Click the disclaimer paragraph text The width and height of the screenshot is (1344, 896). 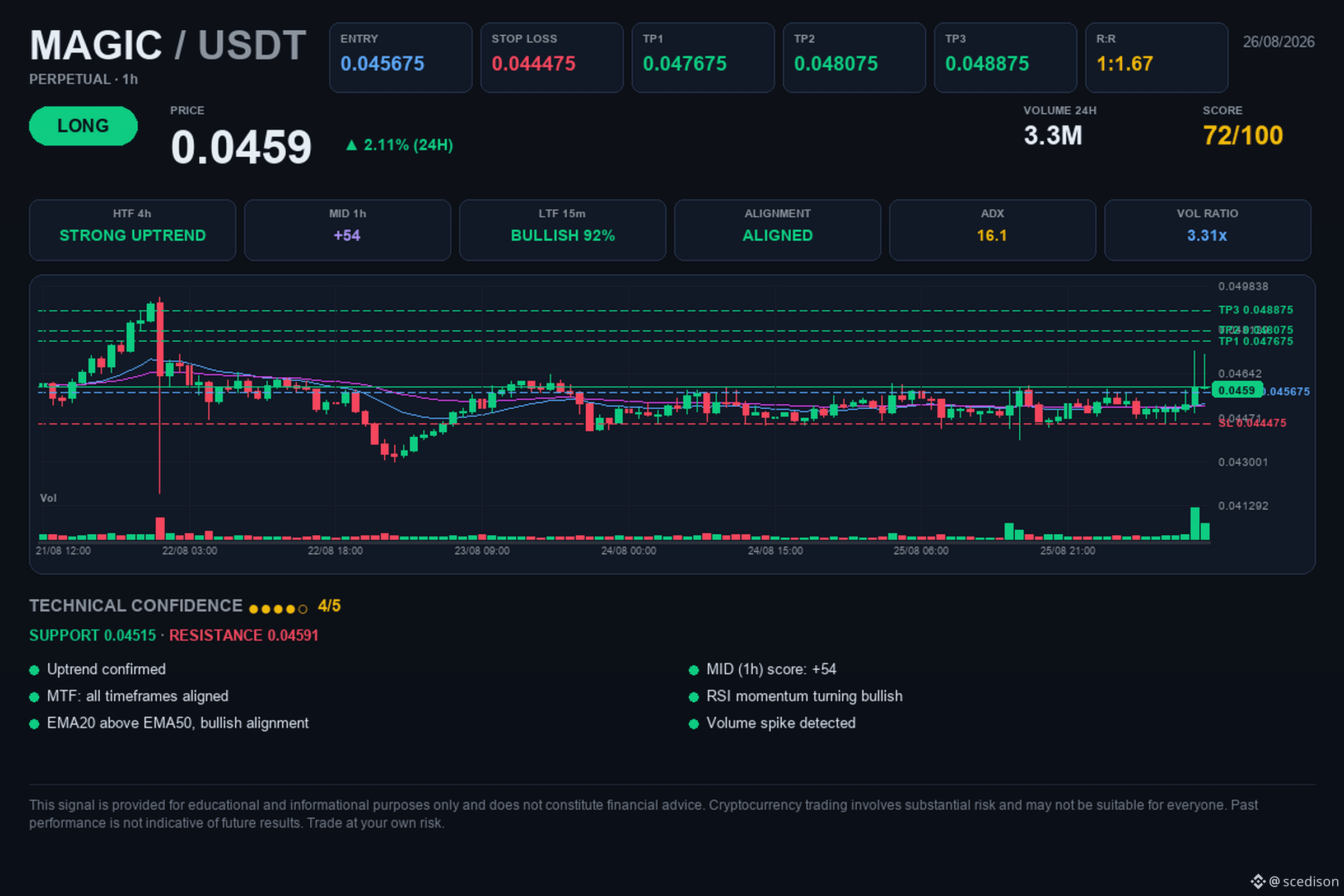coord(643,814)
